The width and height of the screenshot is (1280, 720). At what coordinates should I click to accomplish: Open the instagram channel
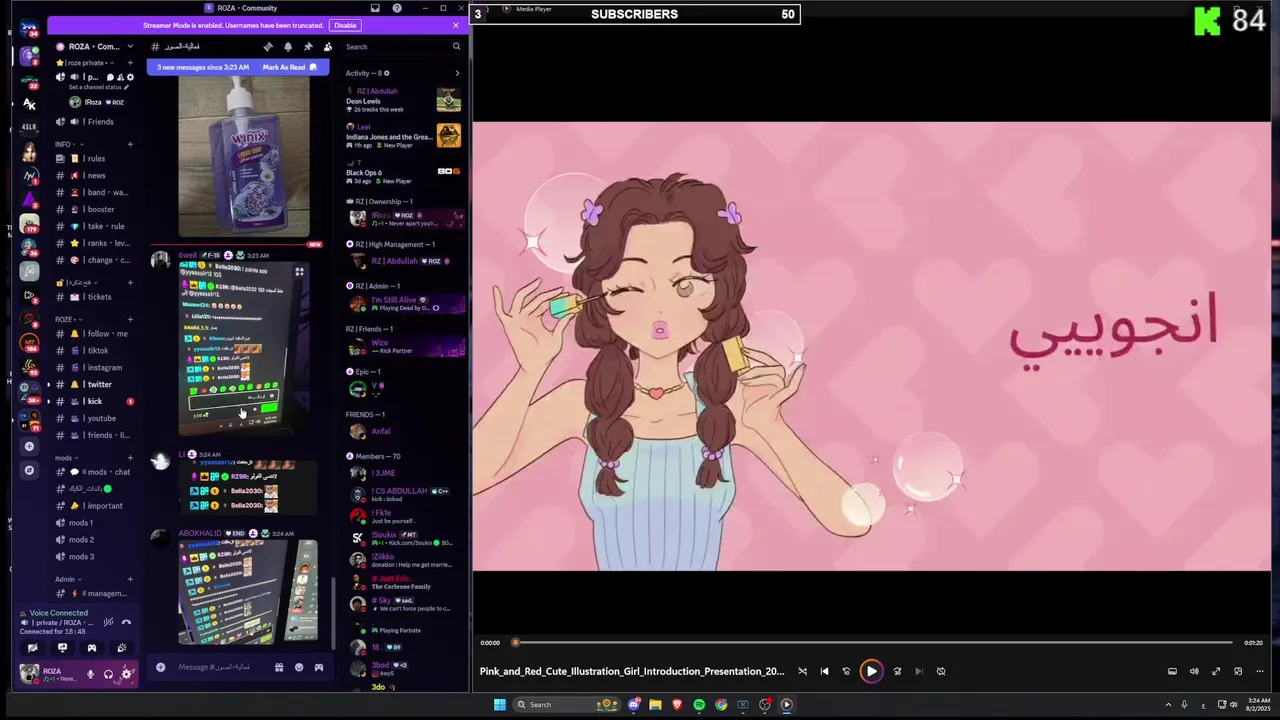click(x=94, y=367)
